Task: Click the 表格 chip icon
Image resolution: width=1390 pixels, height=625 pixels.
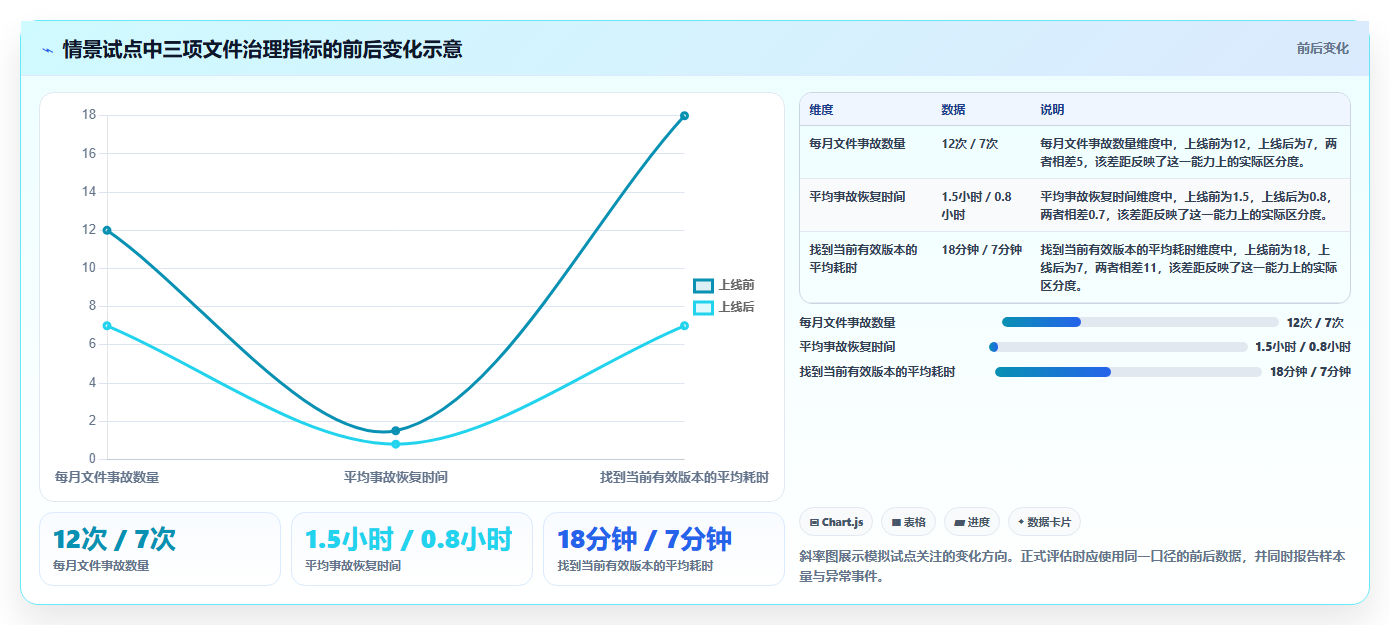Action: [x=896, y=522]
